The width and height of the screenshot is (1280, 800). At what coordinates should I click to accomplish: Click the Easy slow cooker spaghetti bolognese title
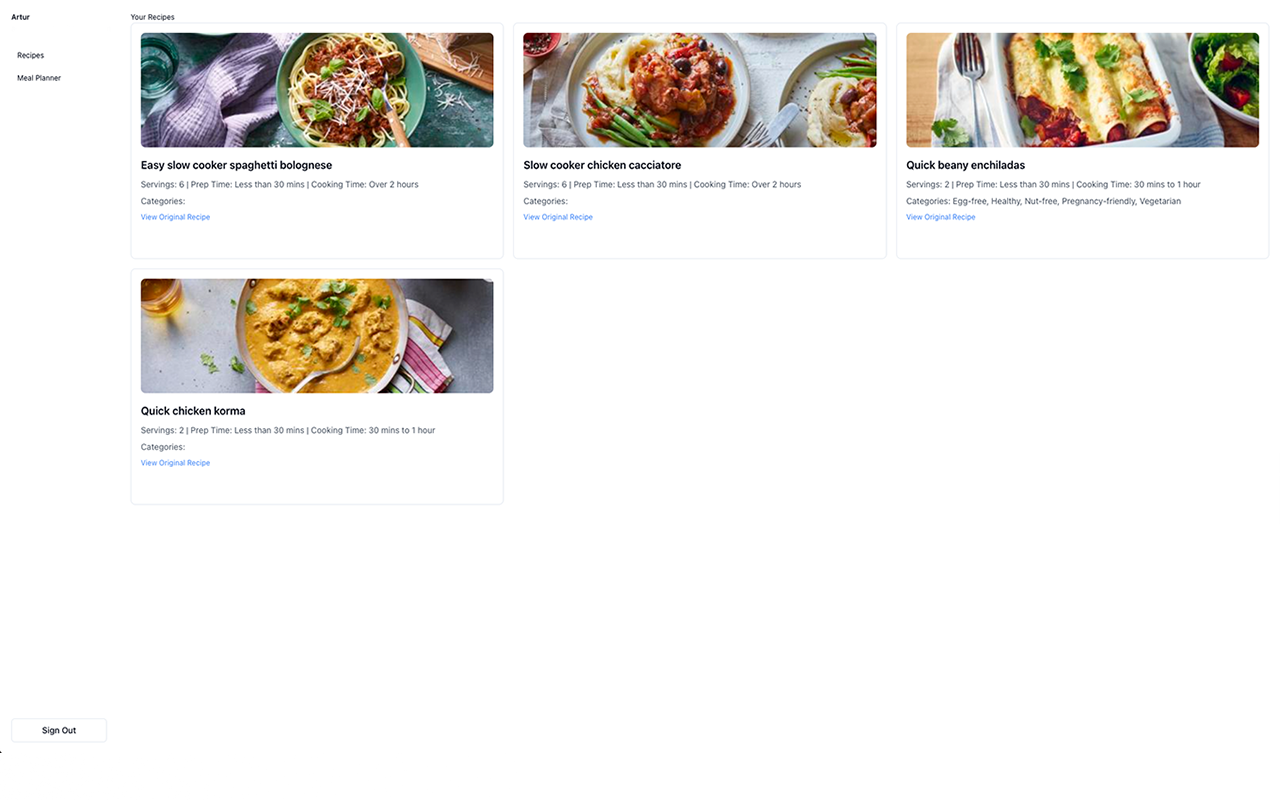click(236, 165)
